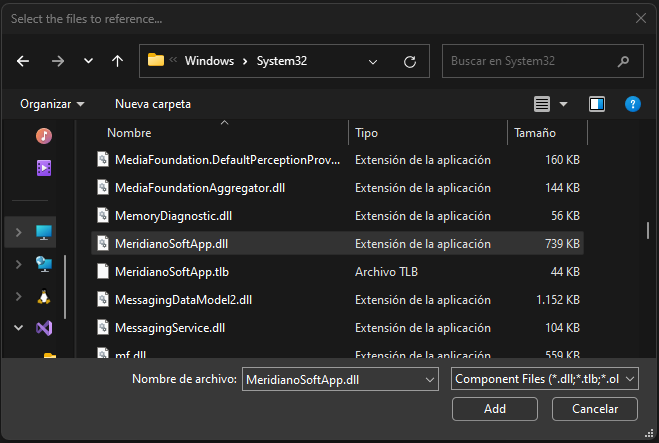Expand the Network tree node
The width and height of the screenshot is (659, 443).
click(18, 264)
